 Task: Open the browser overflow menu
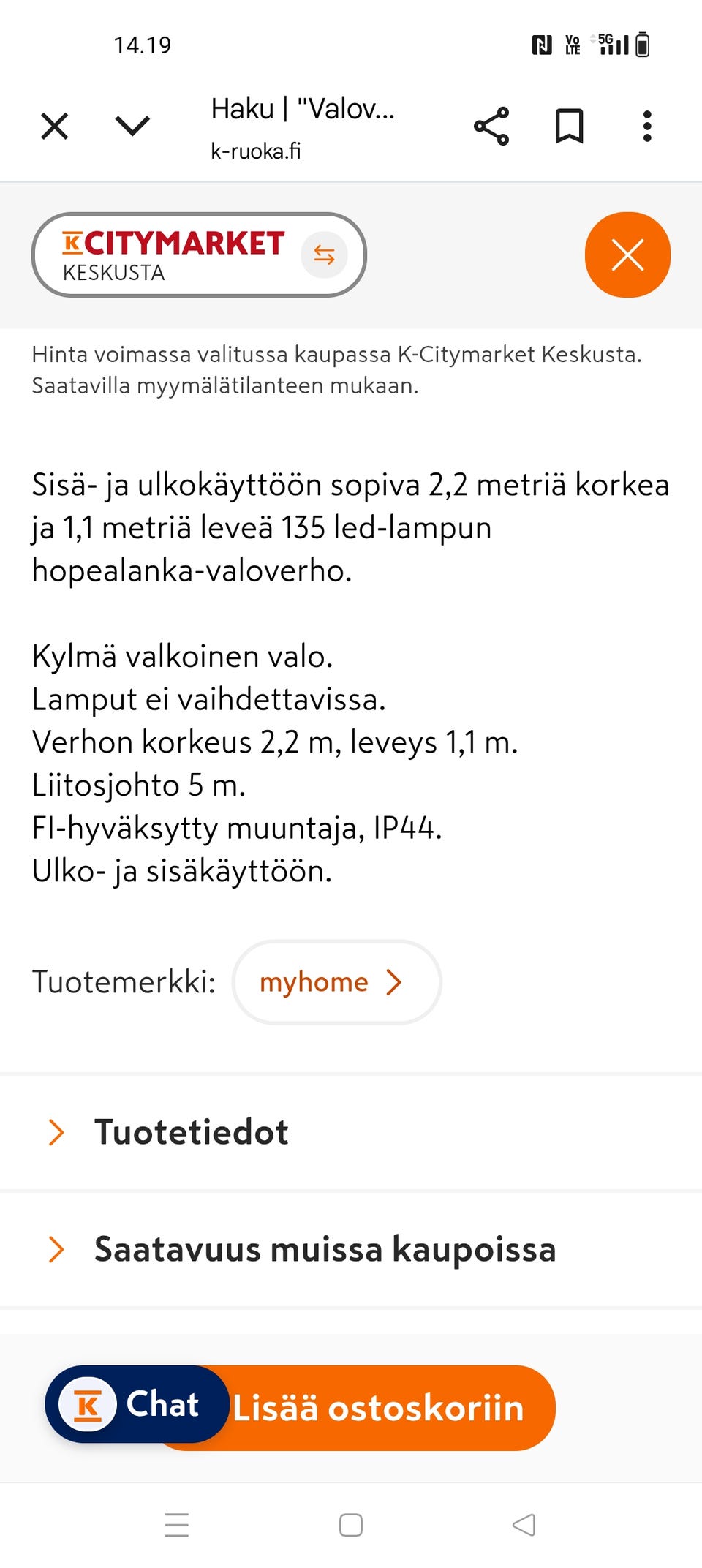click(647, 125)
